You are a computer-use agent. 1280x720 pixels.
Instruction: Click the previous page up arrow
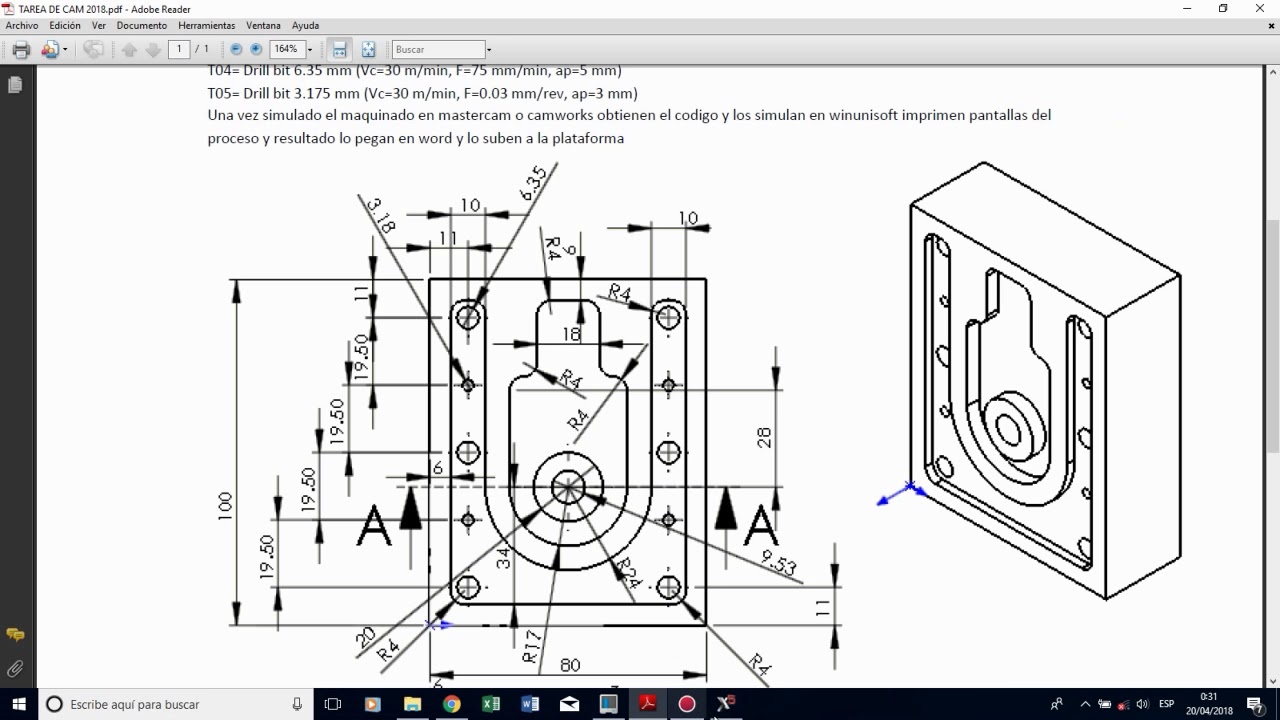pos(129,49)
